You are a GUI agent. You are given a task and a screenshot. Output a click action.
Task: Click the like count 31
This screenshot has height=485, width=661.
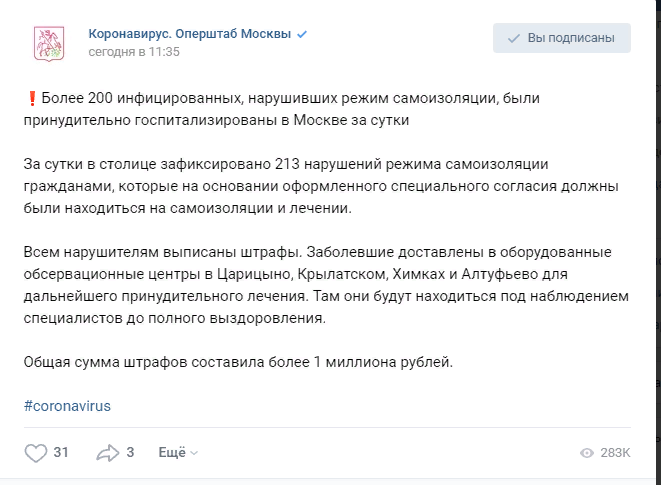tap(61, 453)
